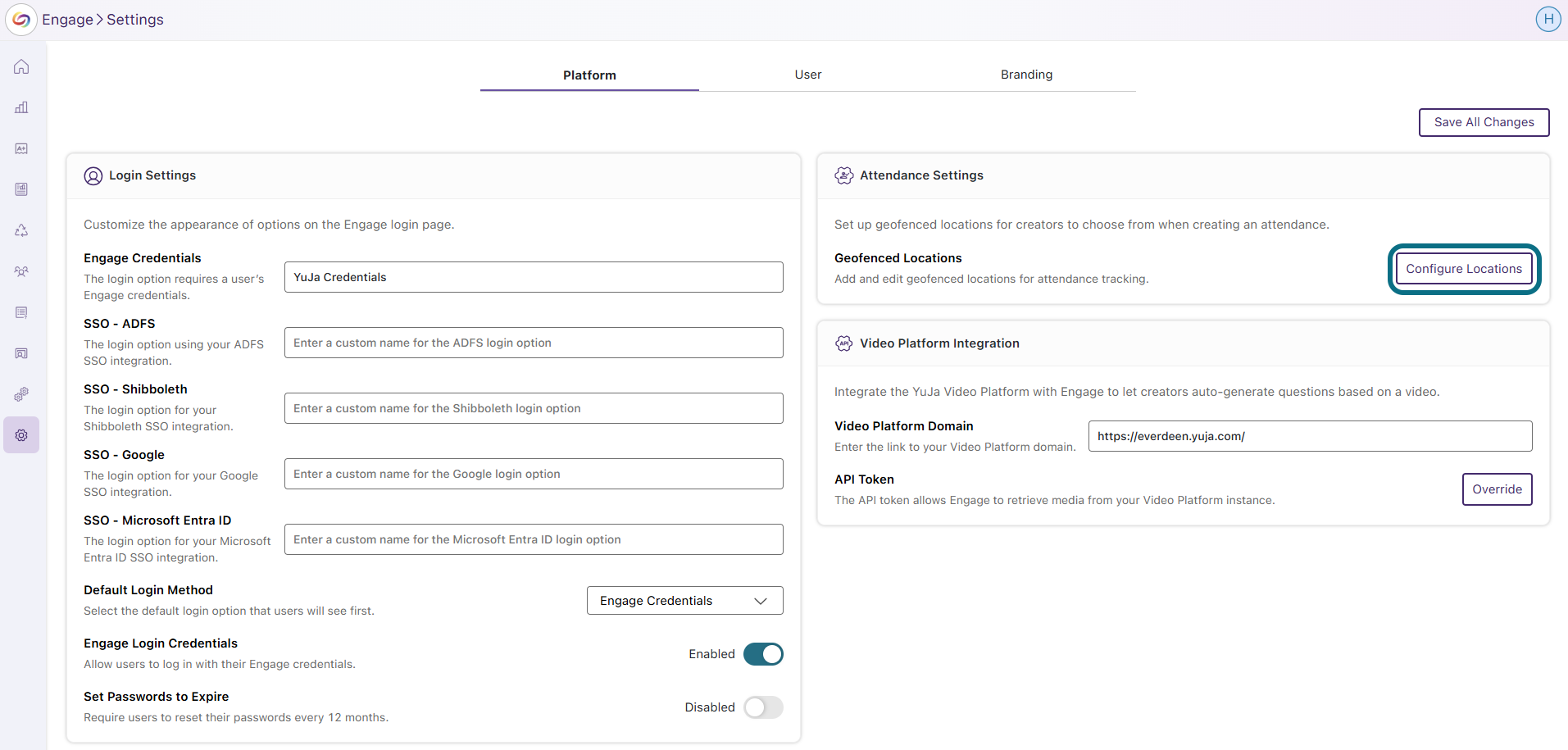This screenshot has width=1568, height=750.
Task: Open the recycle arrows sidebar icon
Action: point(21,230)
